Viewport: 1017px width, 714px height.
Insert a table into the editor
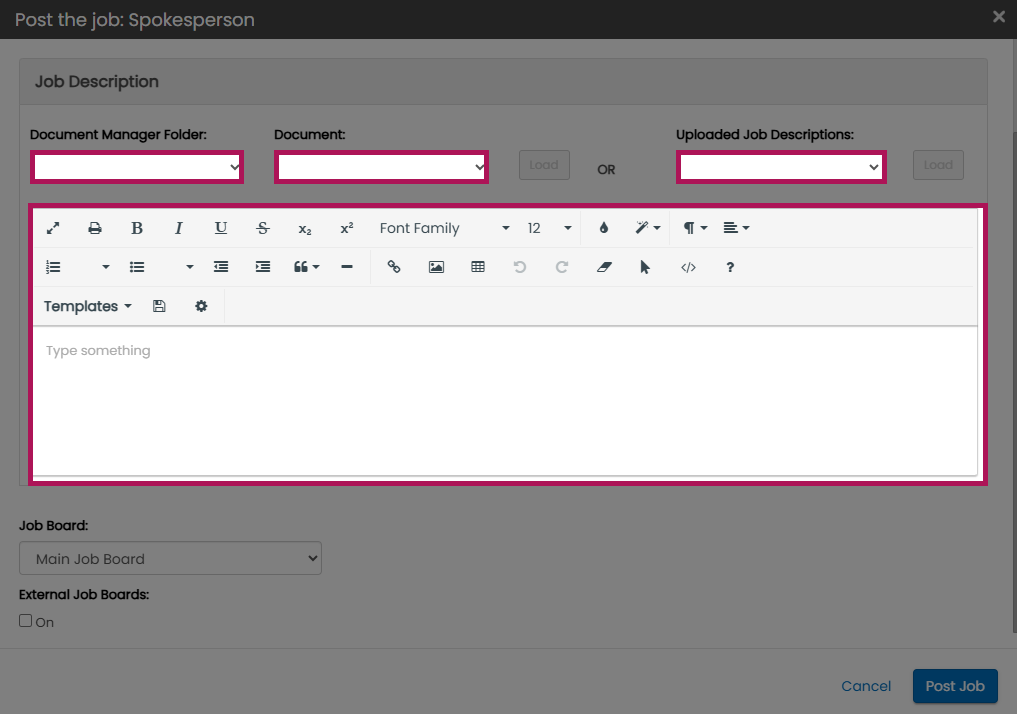478,267
